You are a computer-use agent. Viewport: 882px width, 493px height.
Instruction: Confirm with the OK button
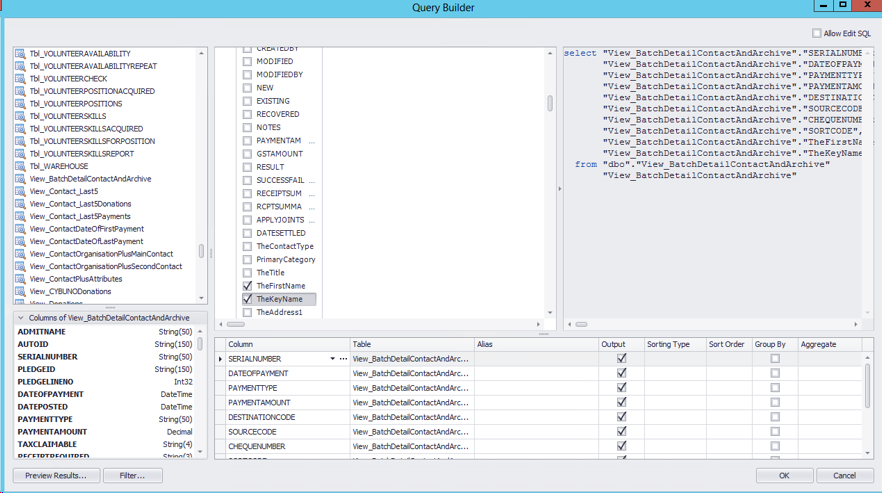coord(784,476)
